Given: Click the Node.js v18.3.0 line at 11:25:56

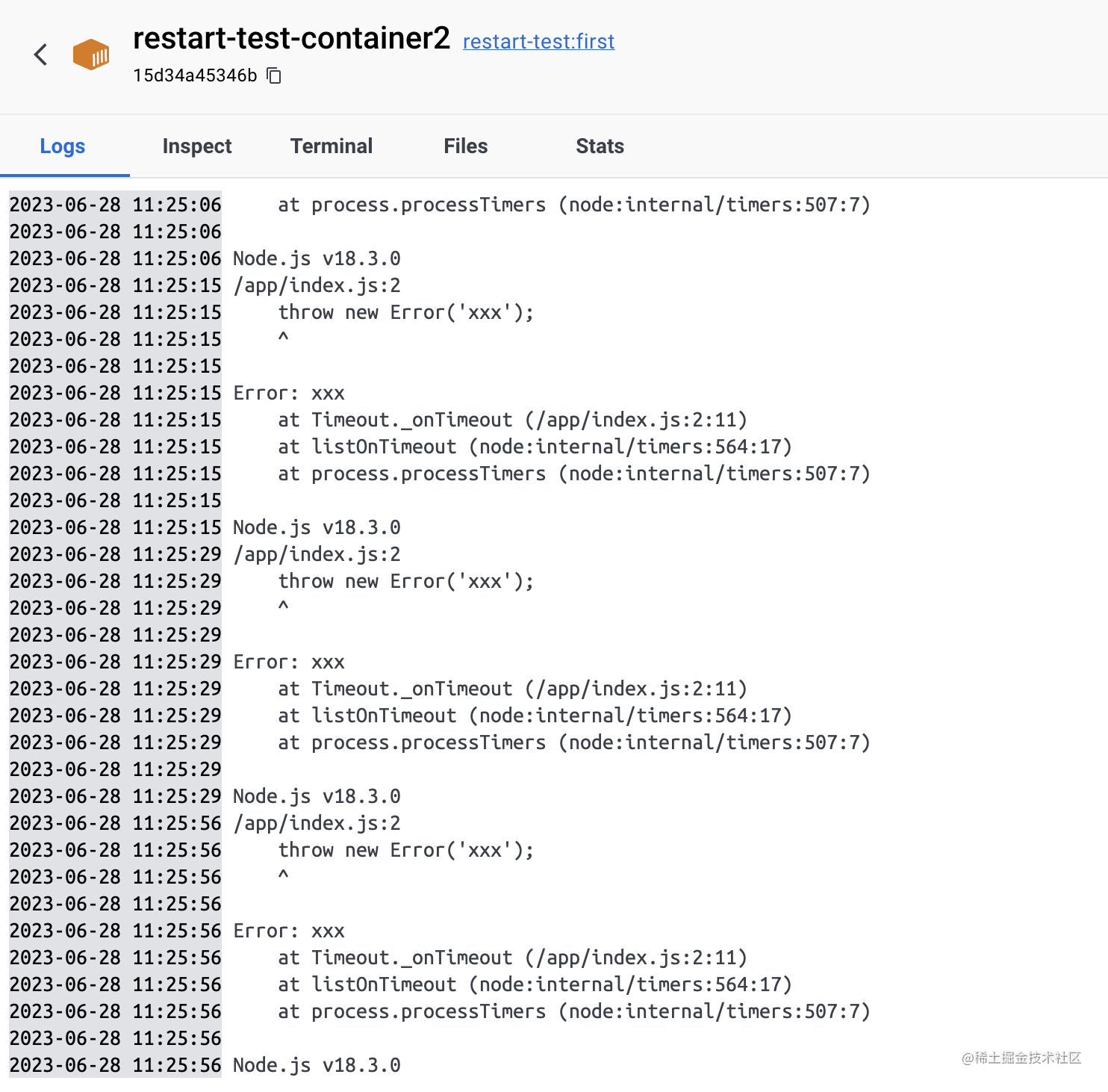Looking at the screenshot, I should 317,1065.
